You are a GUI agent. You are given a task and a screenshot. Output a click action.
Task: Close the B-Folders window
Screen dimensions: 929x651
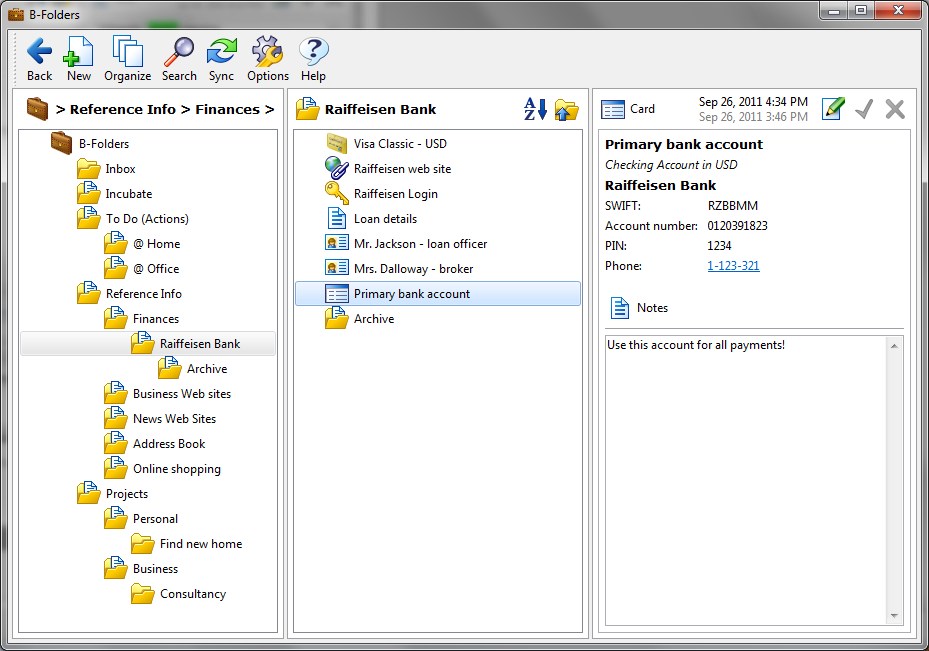(898, 11)
